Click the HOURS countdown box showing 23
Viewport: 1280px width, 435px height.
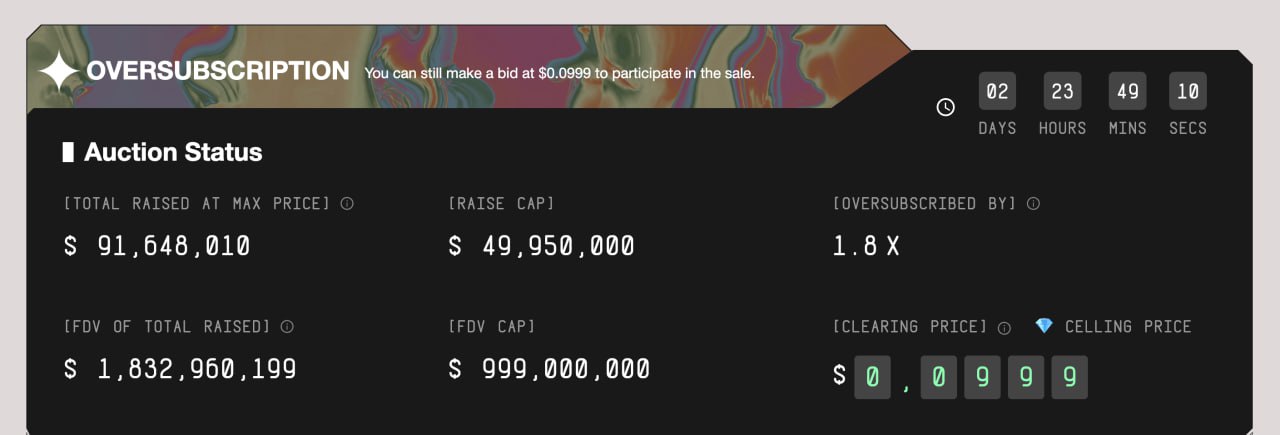pyautogui.click(x=1062, y=92)
